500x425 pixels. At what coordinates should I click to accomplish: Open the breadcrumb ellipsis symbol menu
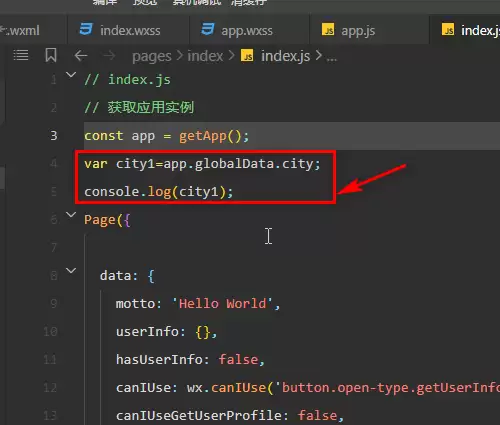click(x=331, y=58)
